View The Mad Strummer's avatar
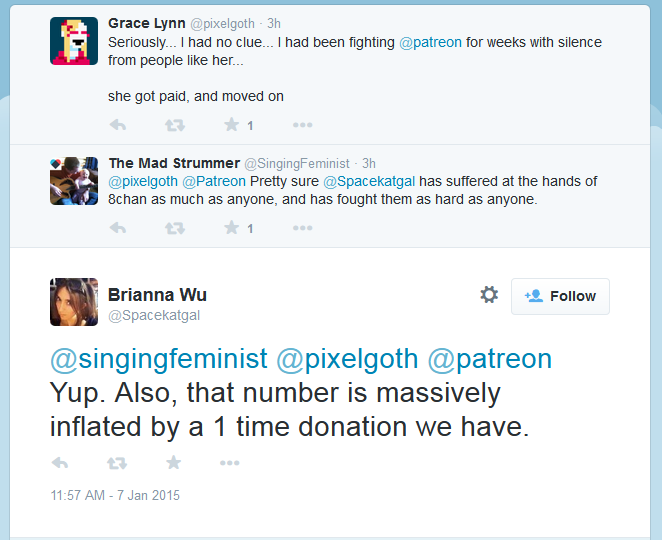Image resolution: width=662 pixels, height=540 pixels. pyautogui.click(x=74, y=181)
